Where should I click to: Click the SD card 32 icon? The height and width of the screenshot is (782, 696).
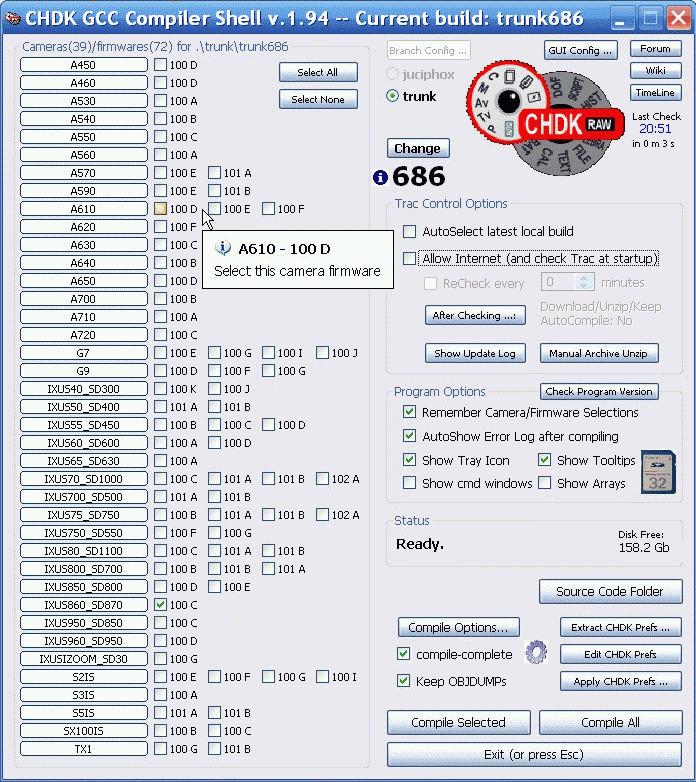pyautogui.click(x=658, y=472)
